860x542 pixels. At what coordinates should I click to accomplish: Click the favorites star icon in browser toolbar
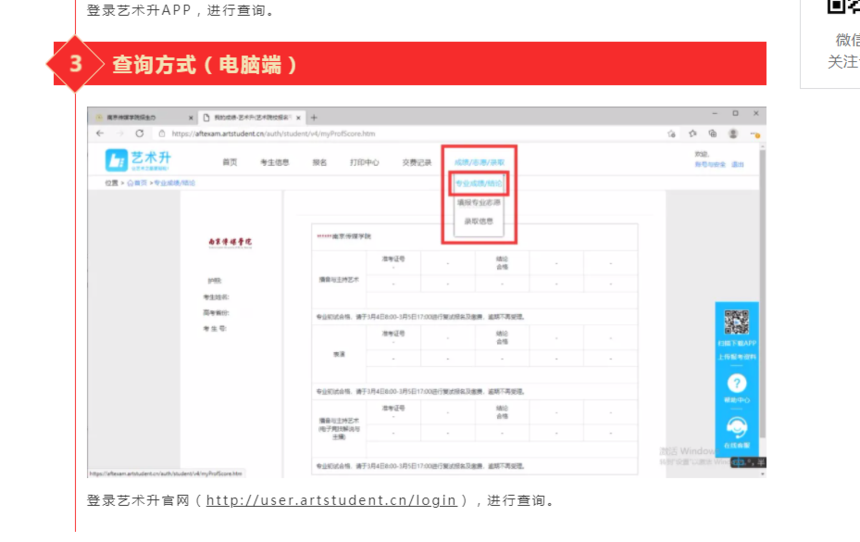(x=693, y=133)
